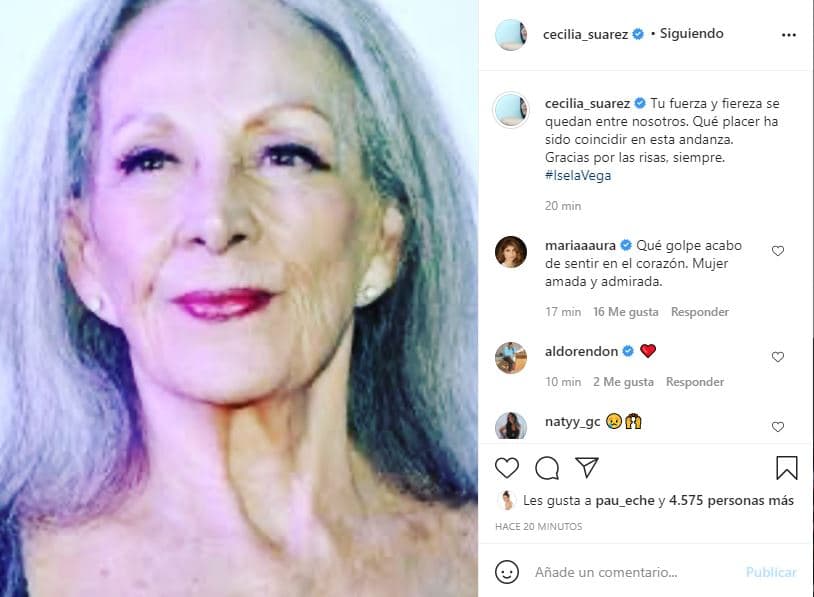The image size is (814, 597).
Task: Click maria aura's profile picture avatar
Action: click(x=511, y=251)
